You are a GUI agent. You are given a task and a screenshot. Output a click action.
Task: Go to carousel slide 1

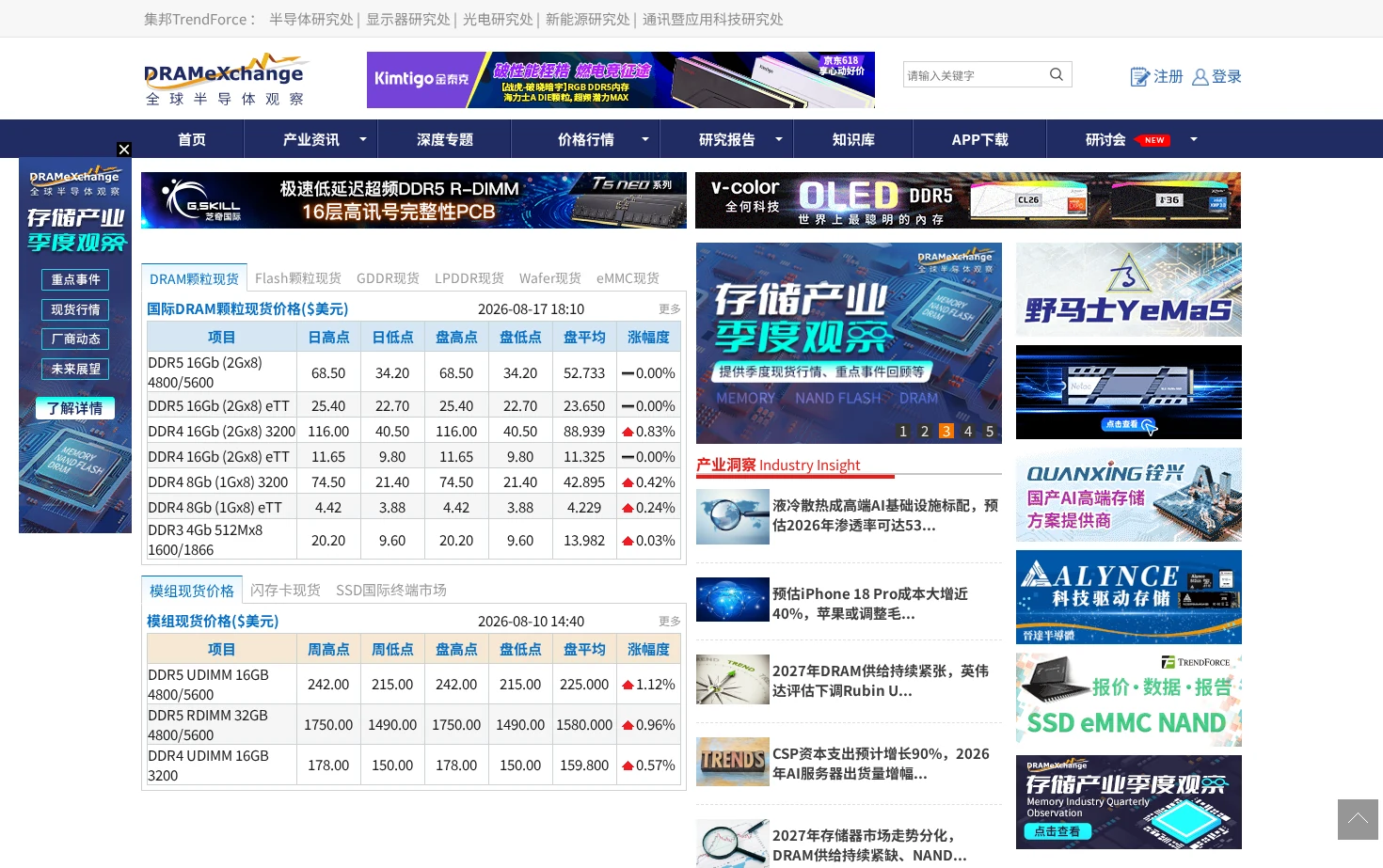tap(903, 431)
